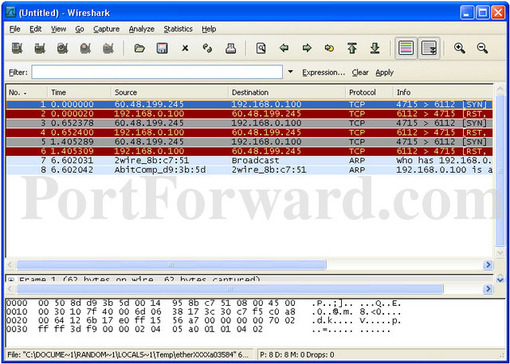The image size is (510, 364).
Task: Jump to first packet icon
Action: 352,48
